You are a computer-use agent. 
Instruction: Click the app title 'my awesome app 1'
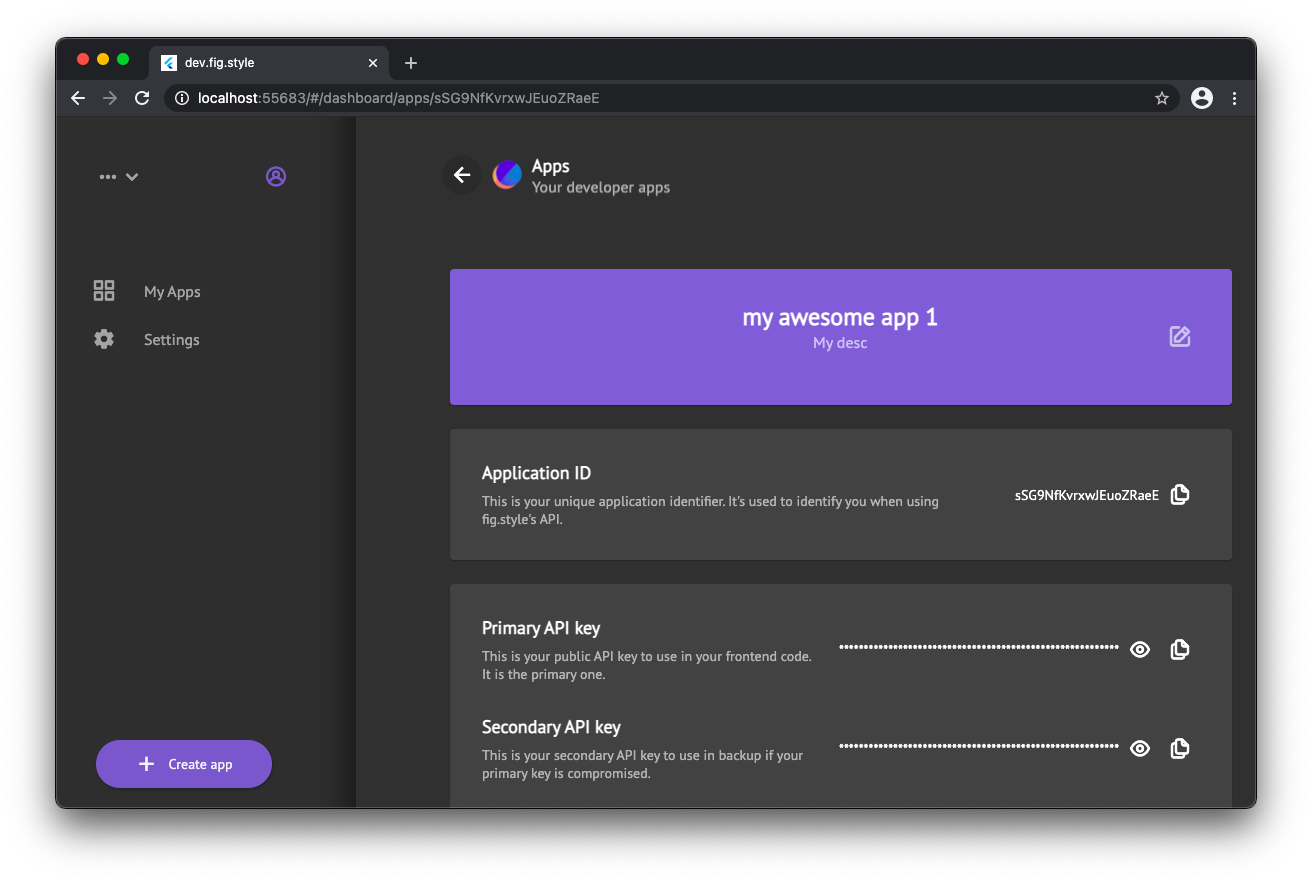840,318
